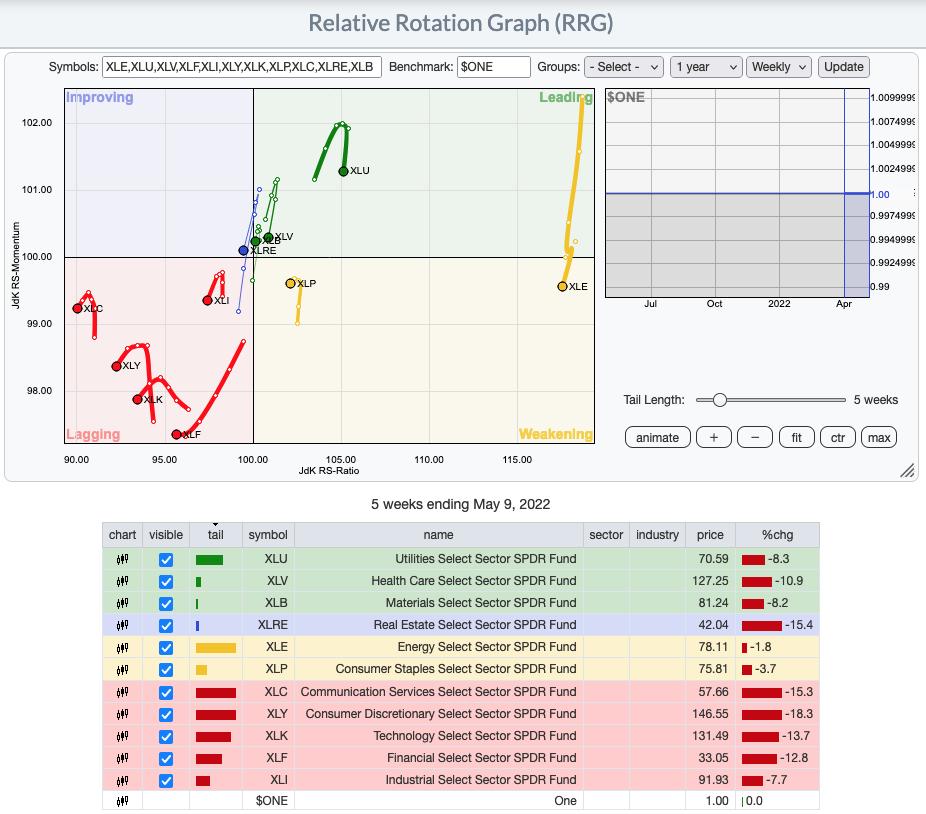Sort table by price column
Screen dimensions: 926x814
coord(710,535)
